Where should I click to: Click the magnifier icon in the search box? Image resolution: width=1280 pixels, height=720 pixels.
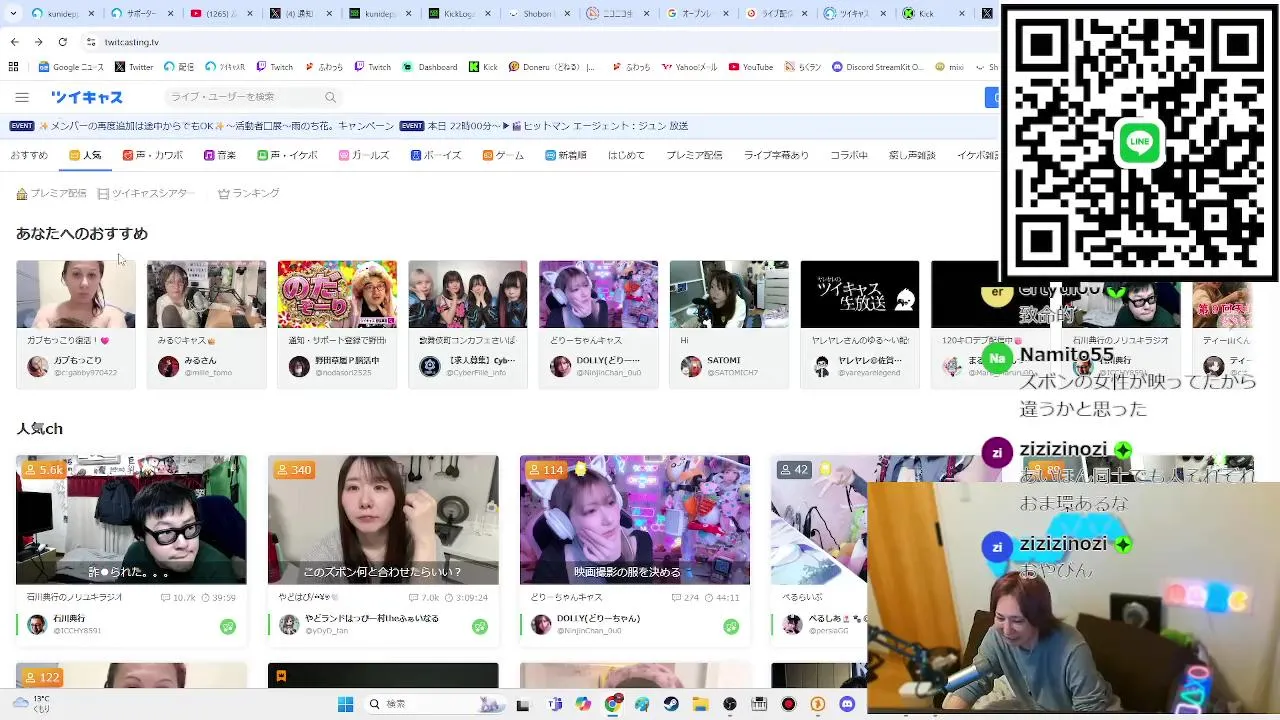(330, 97)
